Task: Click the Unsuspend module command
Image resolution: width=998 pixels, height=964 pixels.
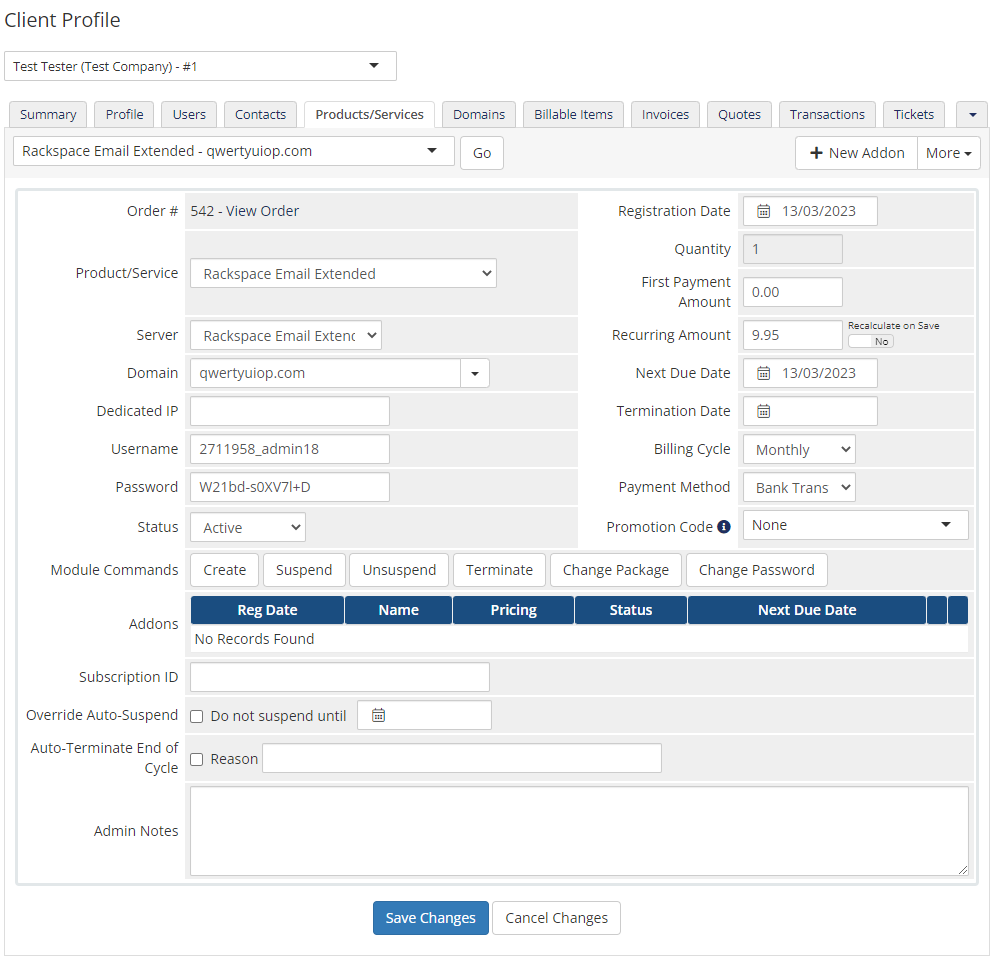Action: pos(399,570)
